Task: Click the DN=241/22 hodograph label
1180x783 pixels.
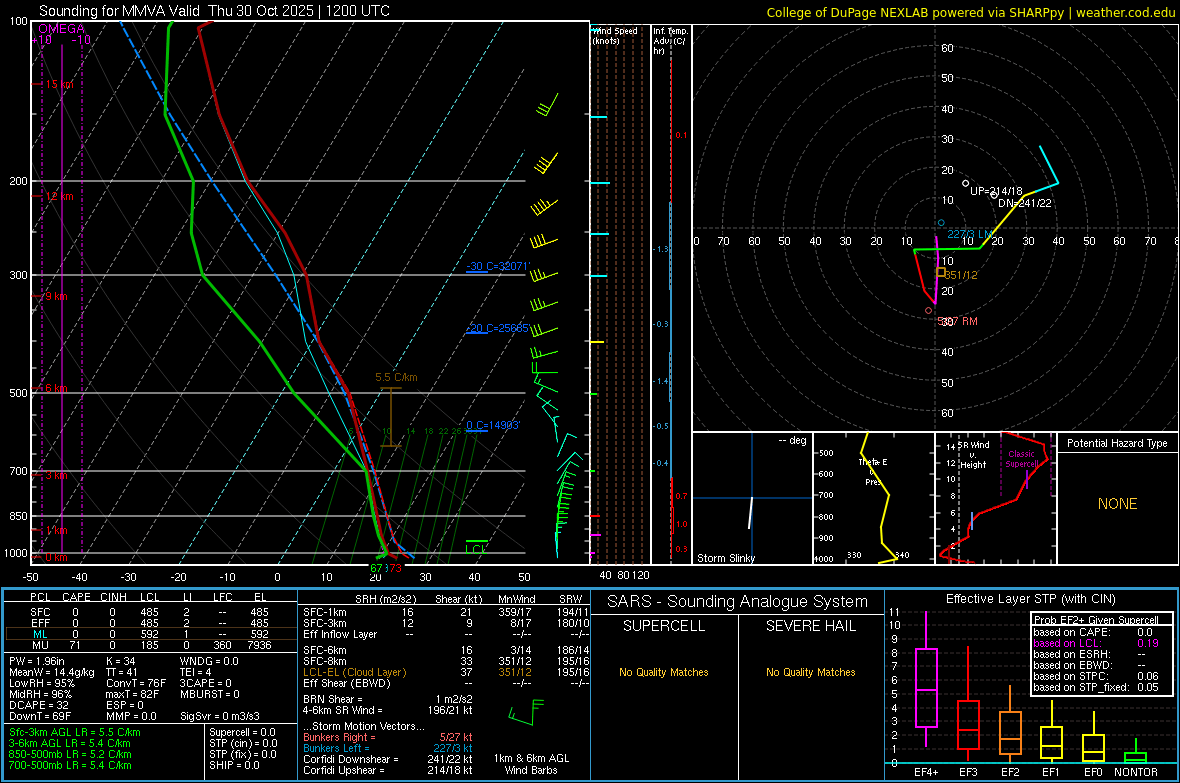Action: [1025, 203]
